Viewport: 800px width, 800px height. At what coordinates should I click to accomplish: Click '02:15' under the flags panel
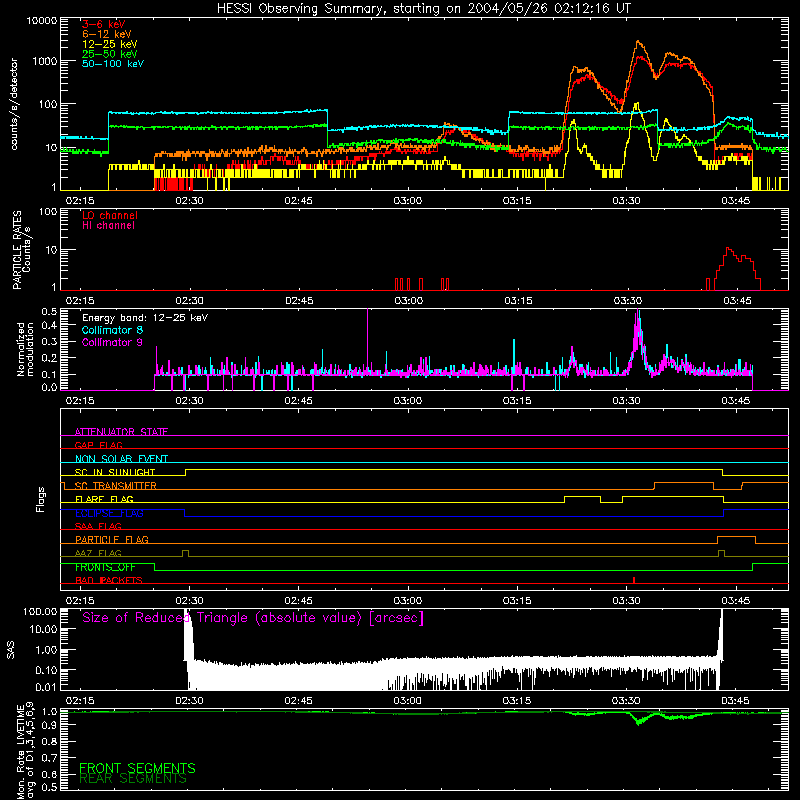(80, 601)
